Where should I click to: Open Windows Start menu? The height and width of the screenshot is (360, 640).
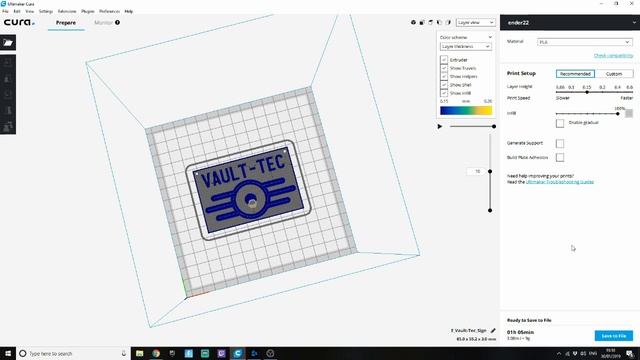tap(8, 353)
